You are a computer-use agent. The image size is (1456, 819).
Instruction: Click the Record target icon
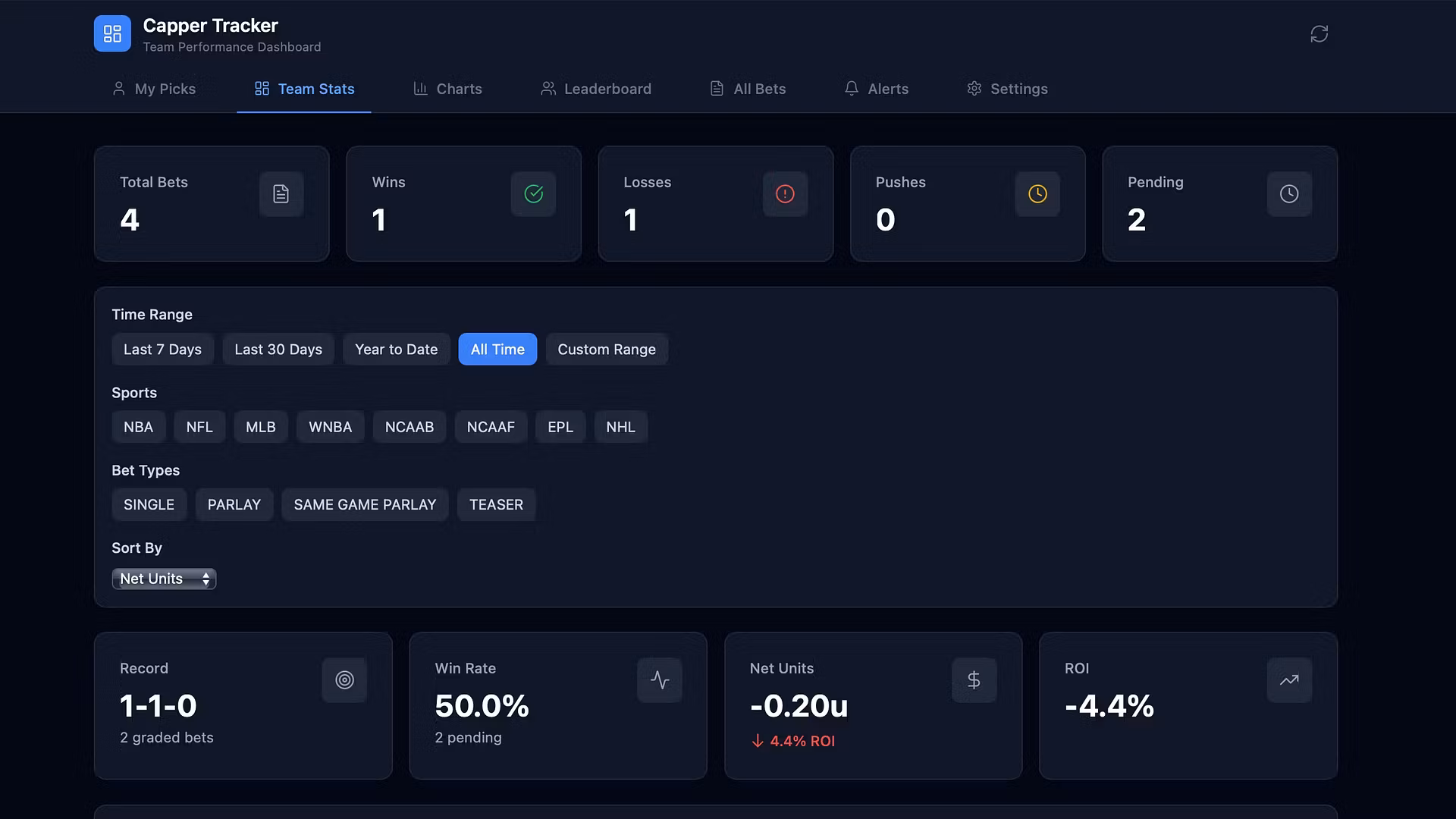[344, 680]
